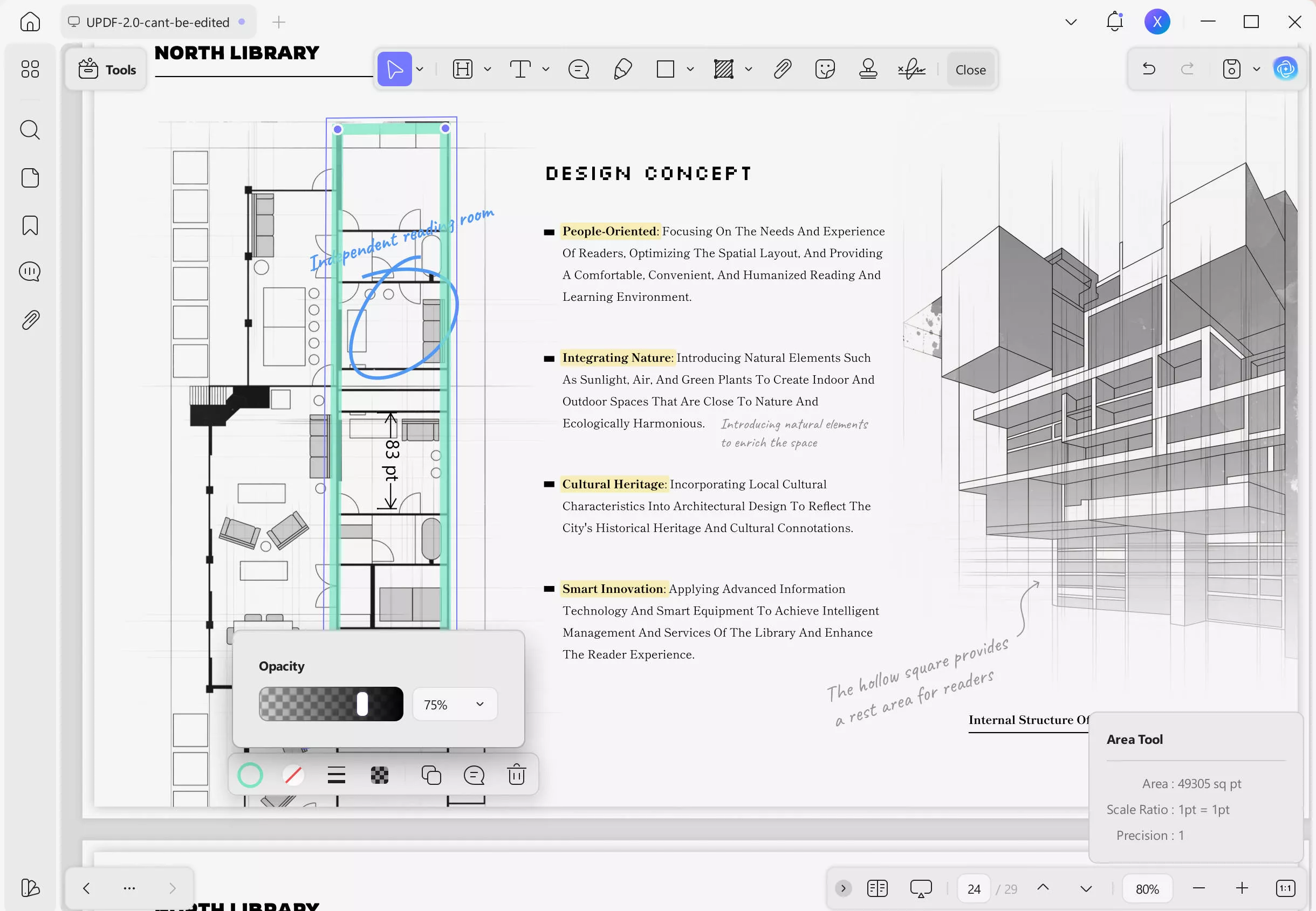
Task: Select the stamp tool in toolbar
Action: click(868, 70)
